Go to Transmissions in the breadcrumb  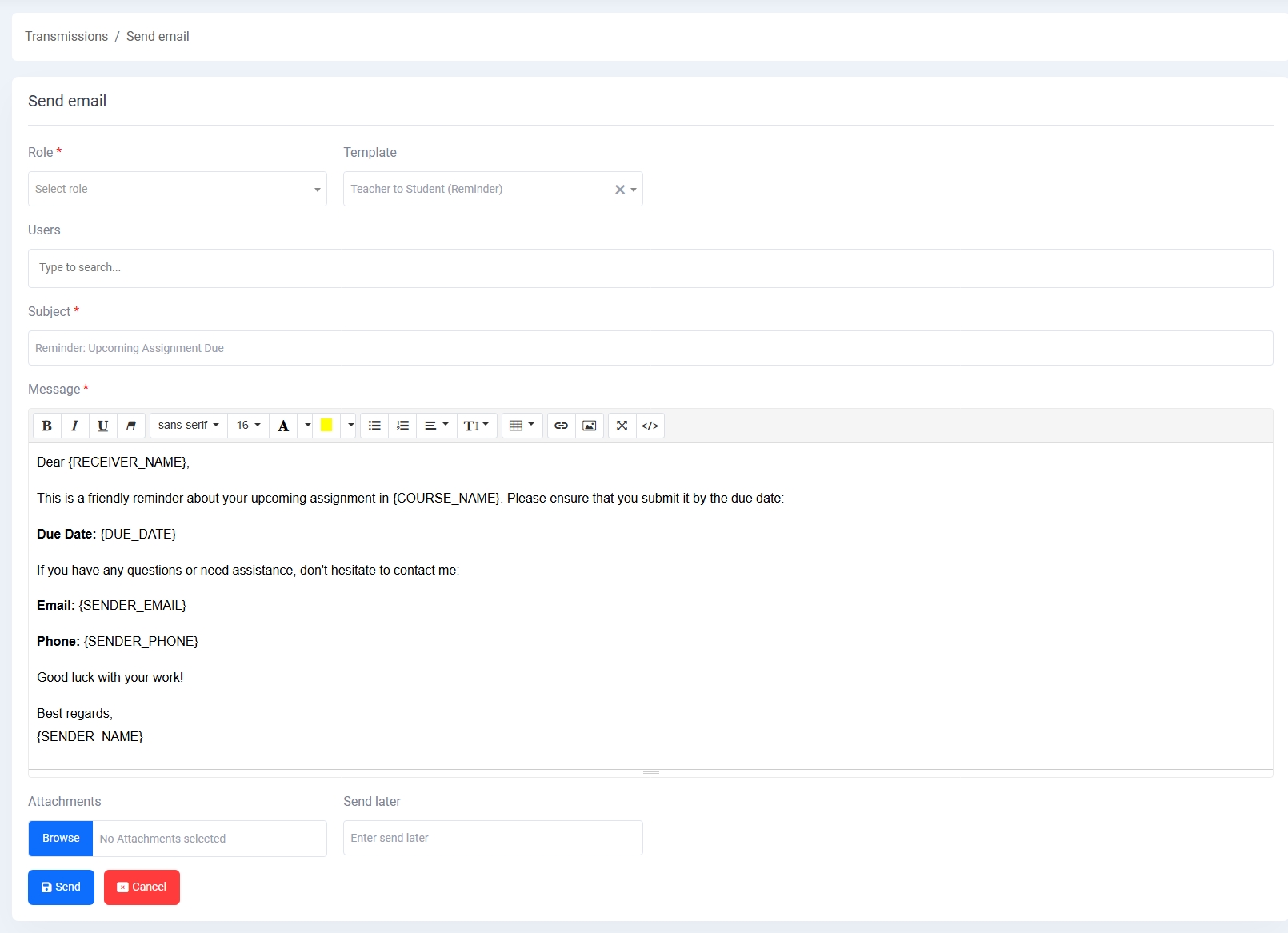(x=66, y=37)
